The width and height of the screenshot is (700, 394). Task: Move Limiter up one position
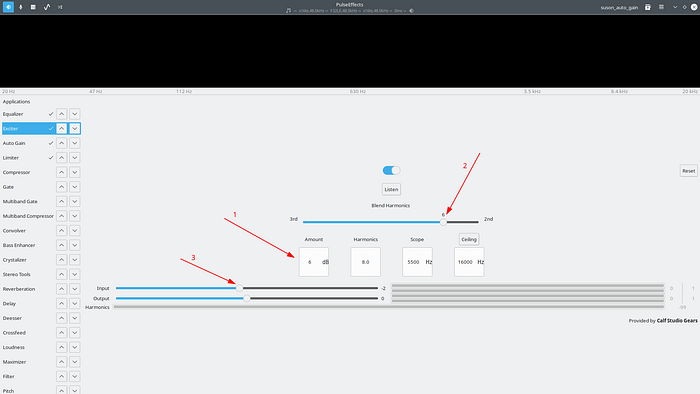pyautogui.click(x=62, y=158)
